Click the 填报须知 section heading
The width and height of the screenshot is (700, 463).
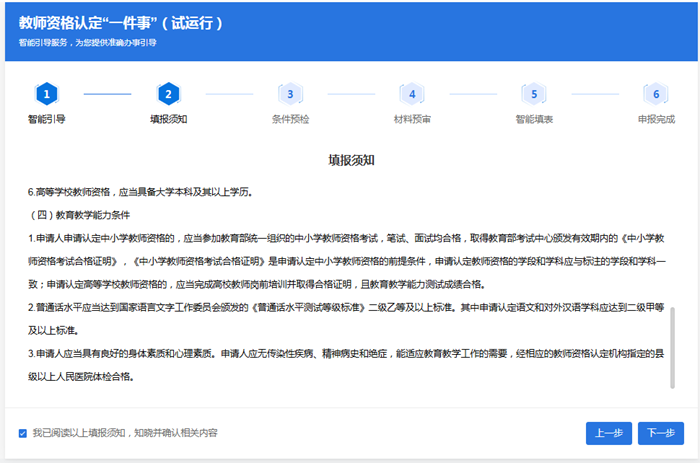(x=351, y=160)
